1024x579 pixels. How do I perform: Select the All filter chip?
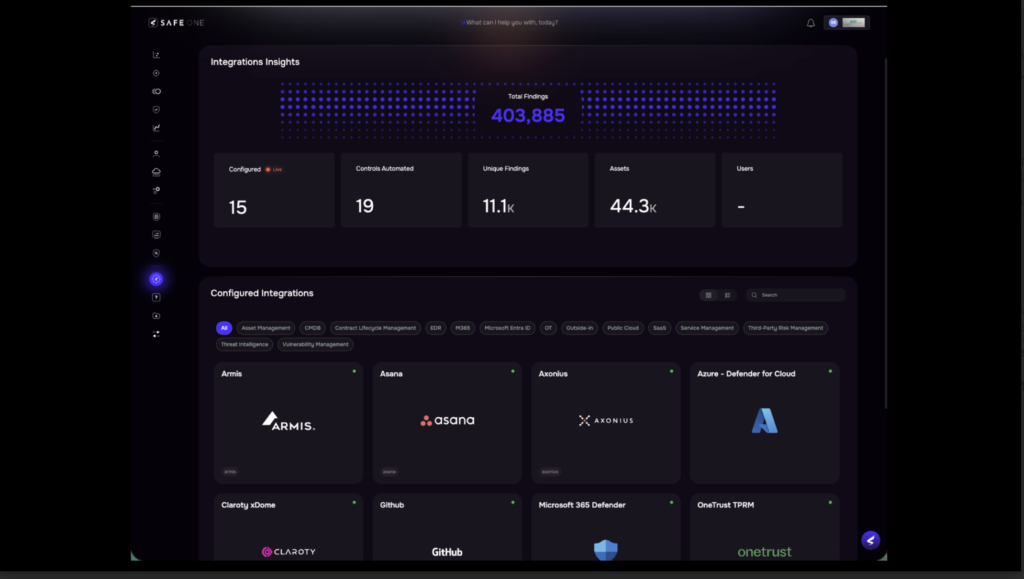click(224, 328)
